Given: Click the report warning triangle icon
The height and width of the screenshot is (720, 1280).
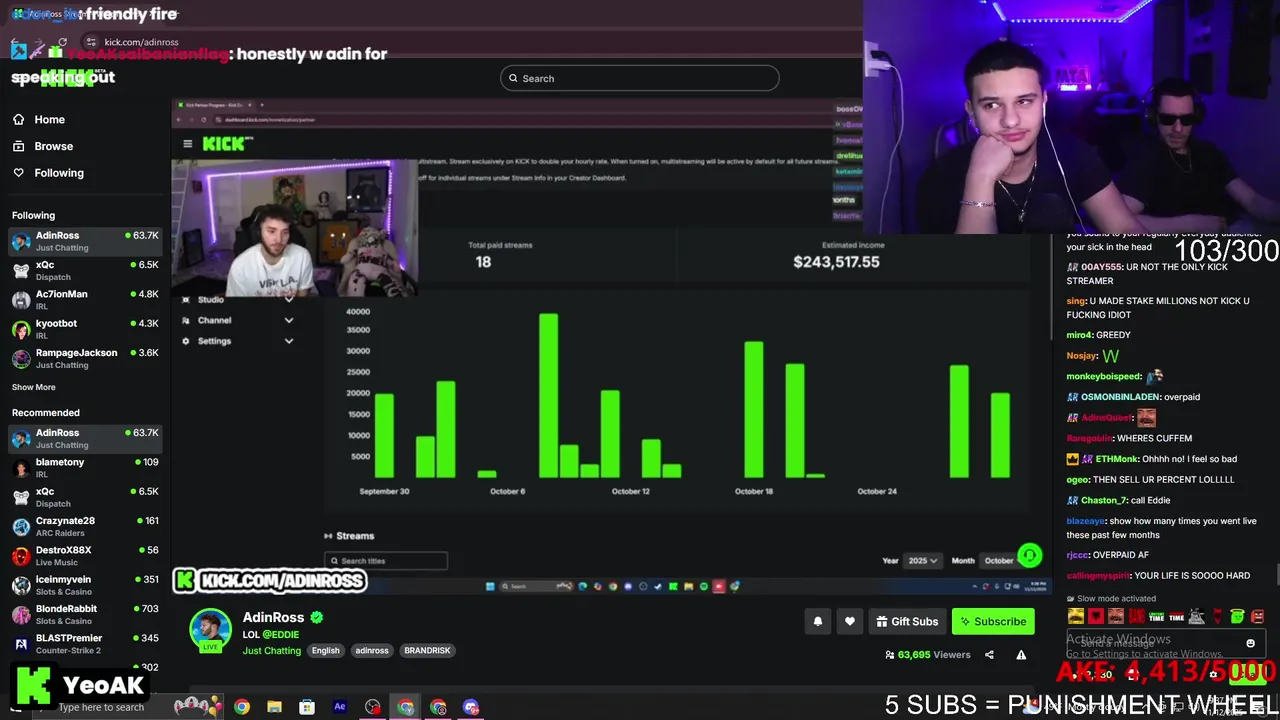Looking at the screenshot, I should (x=1021, y=655).
